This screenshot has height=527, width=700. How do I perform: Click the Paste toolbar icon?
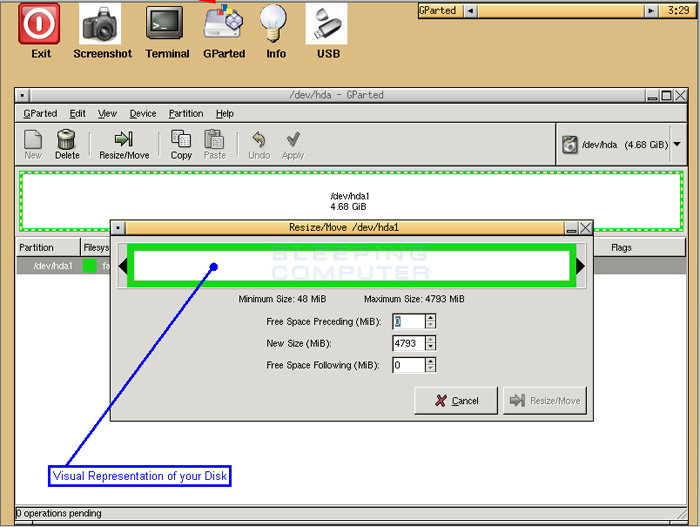tap(215, 145)
